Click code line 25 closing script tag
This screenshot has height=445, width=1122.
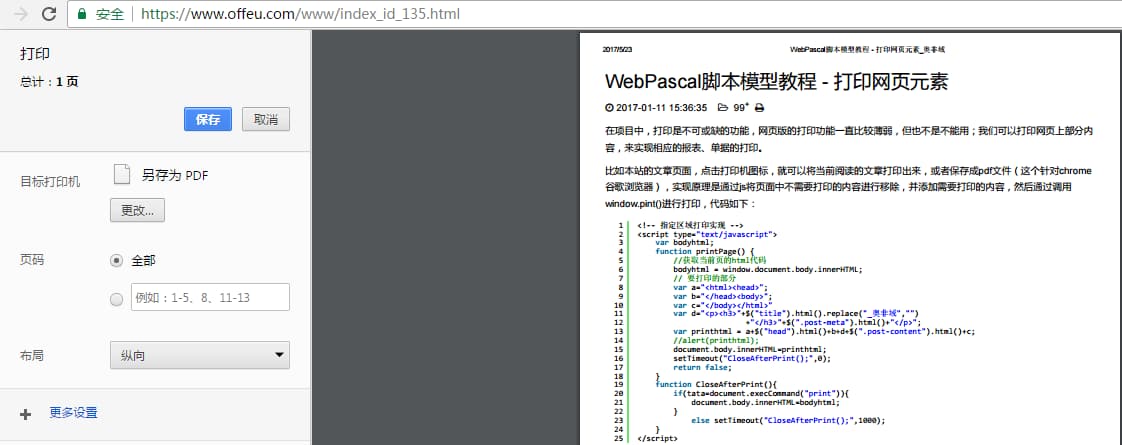[x=657, y=439]
